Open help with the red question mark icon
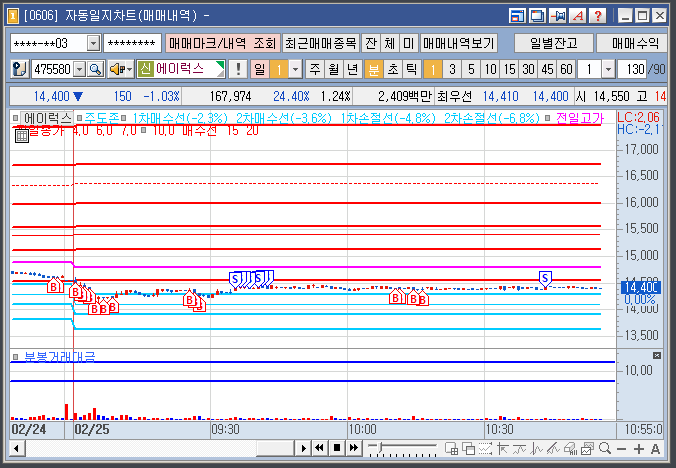This screenshot has height=468, width=676. coord(598,16)
